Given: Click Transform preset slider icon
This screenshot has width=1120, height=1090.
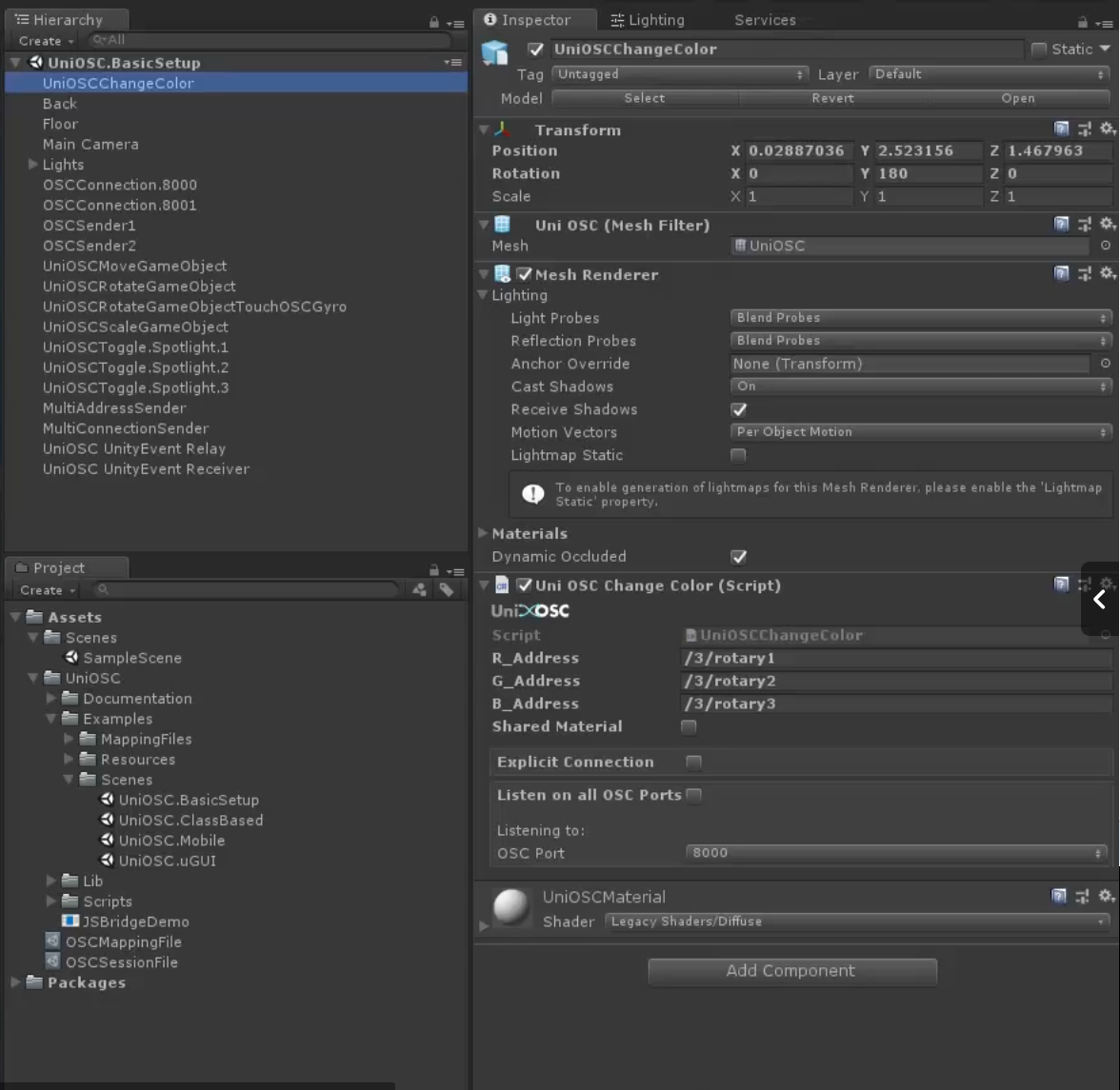Looking at the screenshot, I should 1084,129.
